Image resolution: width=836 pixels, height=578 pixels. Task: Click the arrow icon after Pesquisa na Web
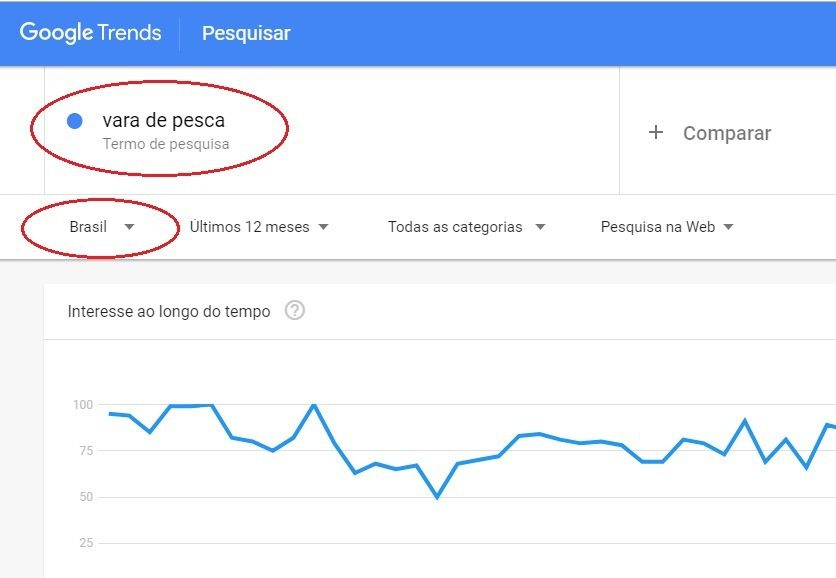coord(728,227)
